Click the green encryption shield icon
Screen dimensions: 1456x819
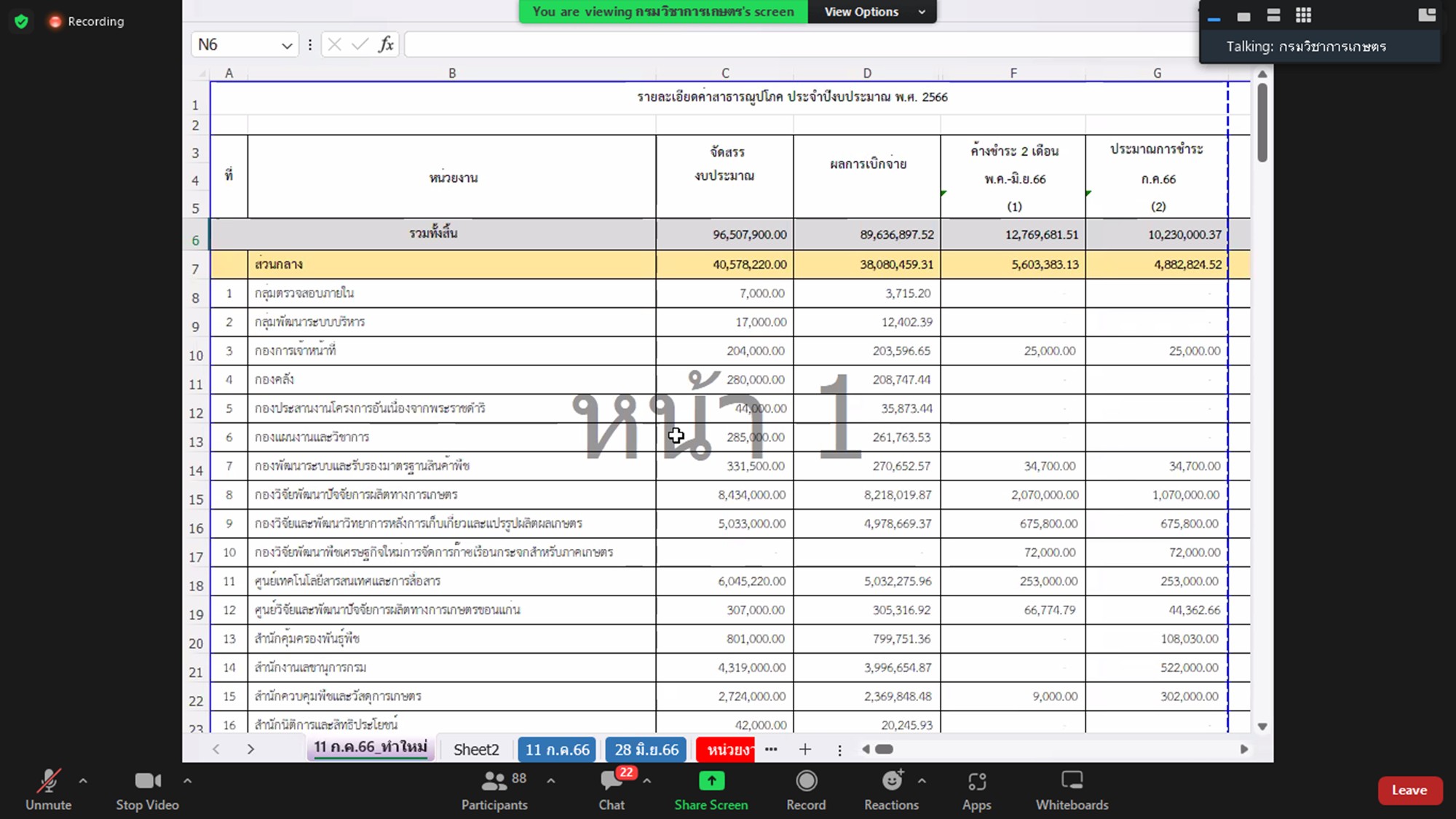coord(22,21)
